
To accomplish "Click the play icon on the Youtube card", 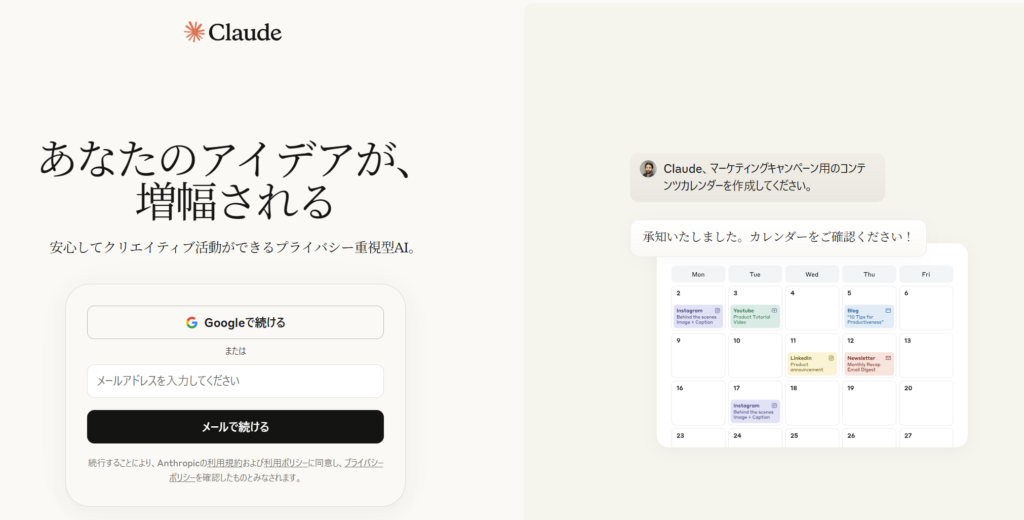I will click(774, 310).
